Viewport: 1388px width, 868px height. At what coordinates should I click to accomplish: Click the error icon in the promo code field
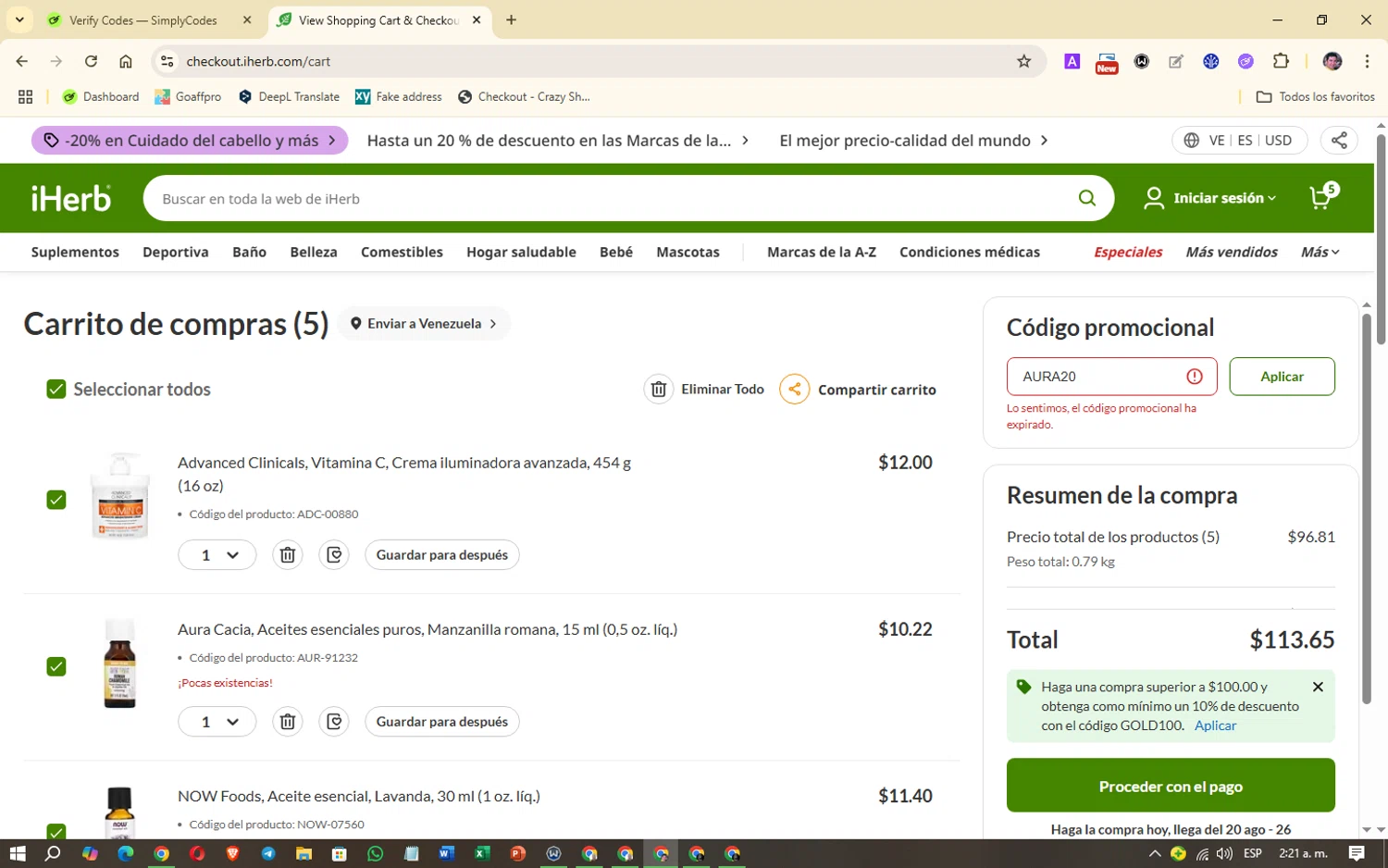[x=1195, y=377]
